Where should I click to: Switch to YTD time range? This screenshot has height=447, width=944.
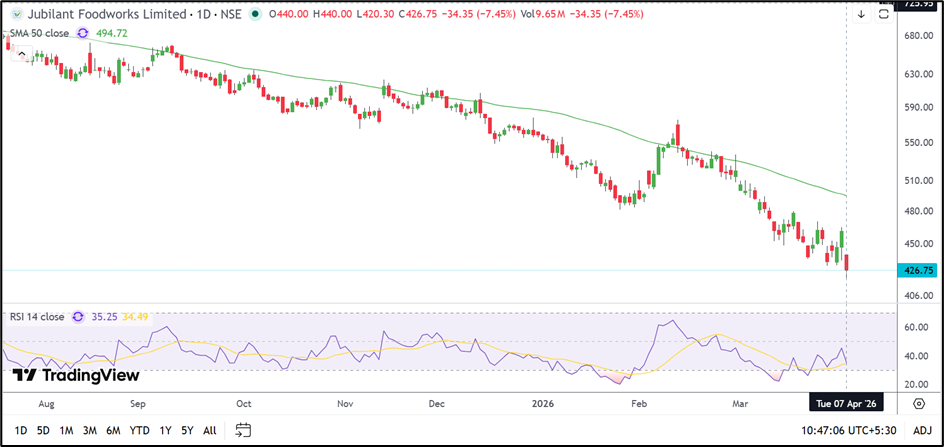[139, 430]
